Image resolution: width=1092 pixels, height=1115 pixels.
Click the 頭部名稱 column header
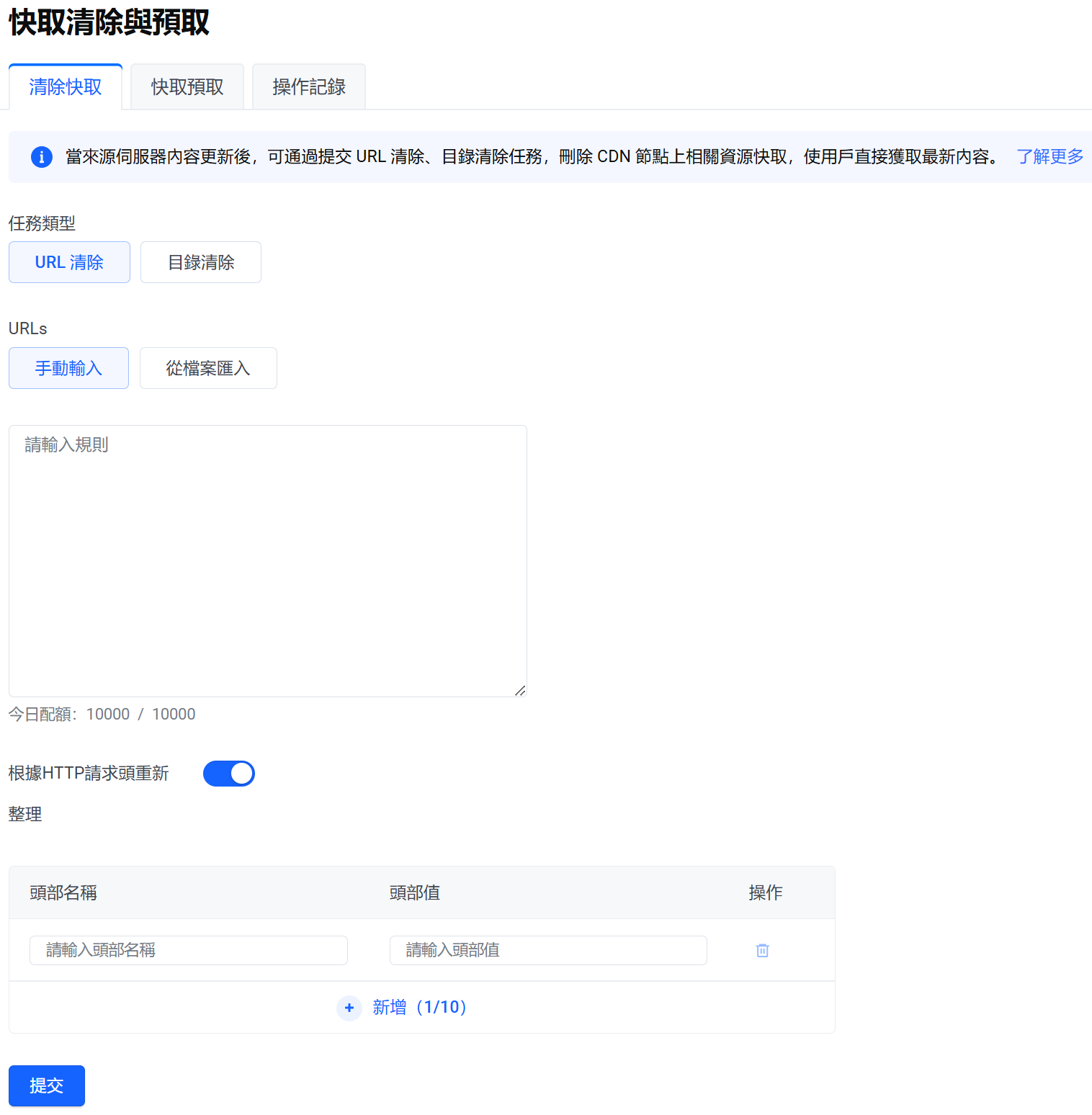click(x=63, y=892)
